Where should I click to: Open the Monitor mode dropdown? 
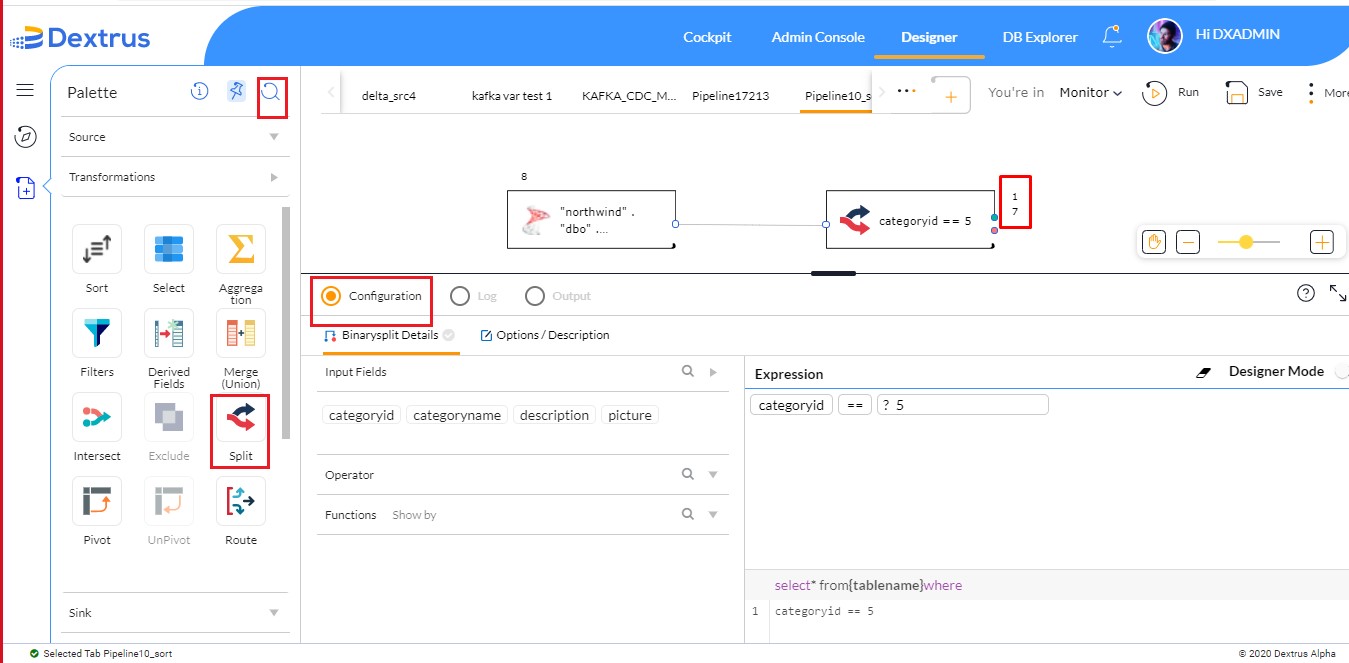coord(1090,92)
